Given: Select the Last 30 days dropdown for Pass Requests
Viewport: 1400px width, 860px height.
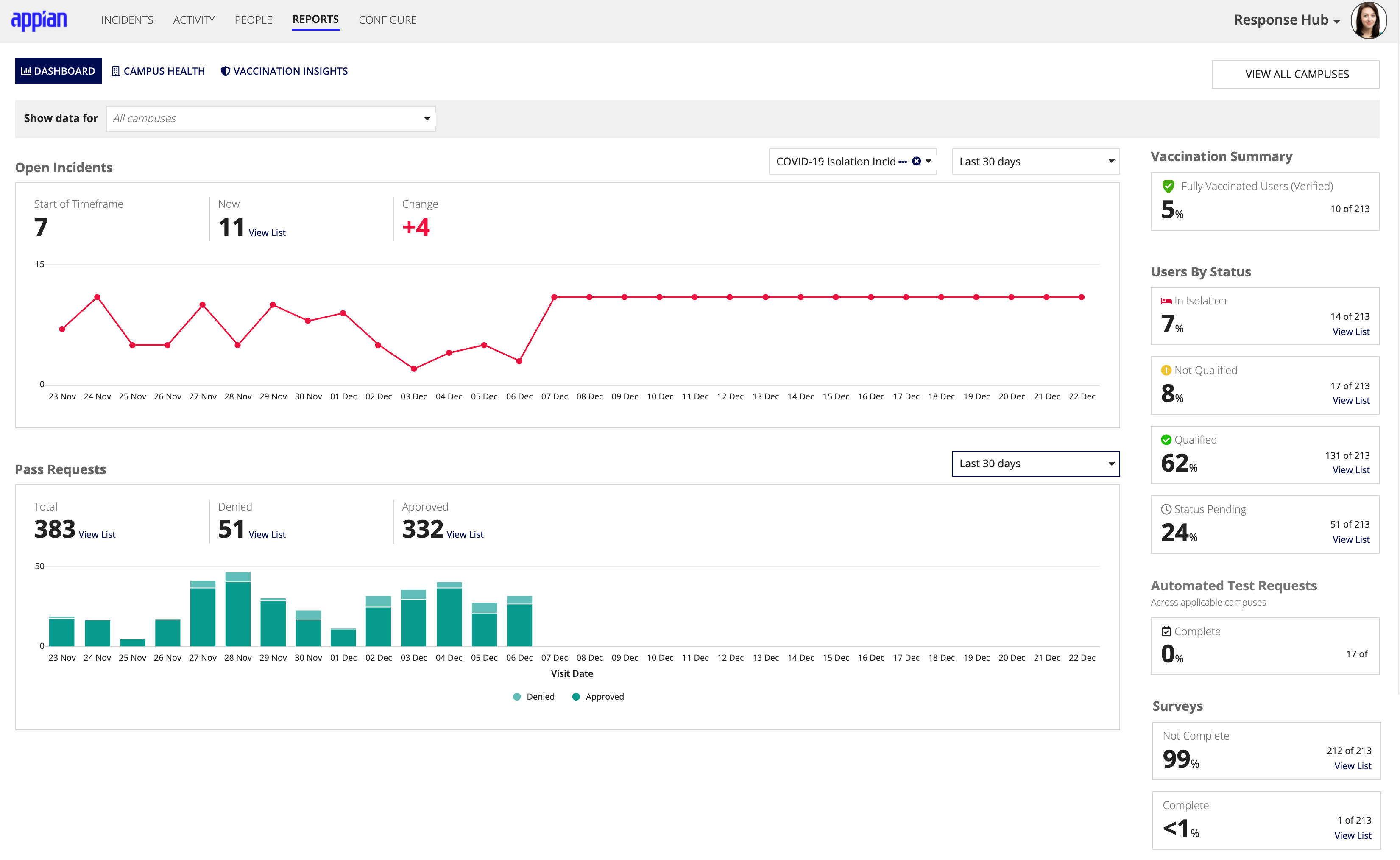Looking at the screenshot, I should (1034, 463).
